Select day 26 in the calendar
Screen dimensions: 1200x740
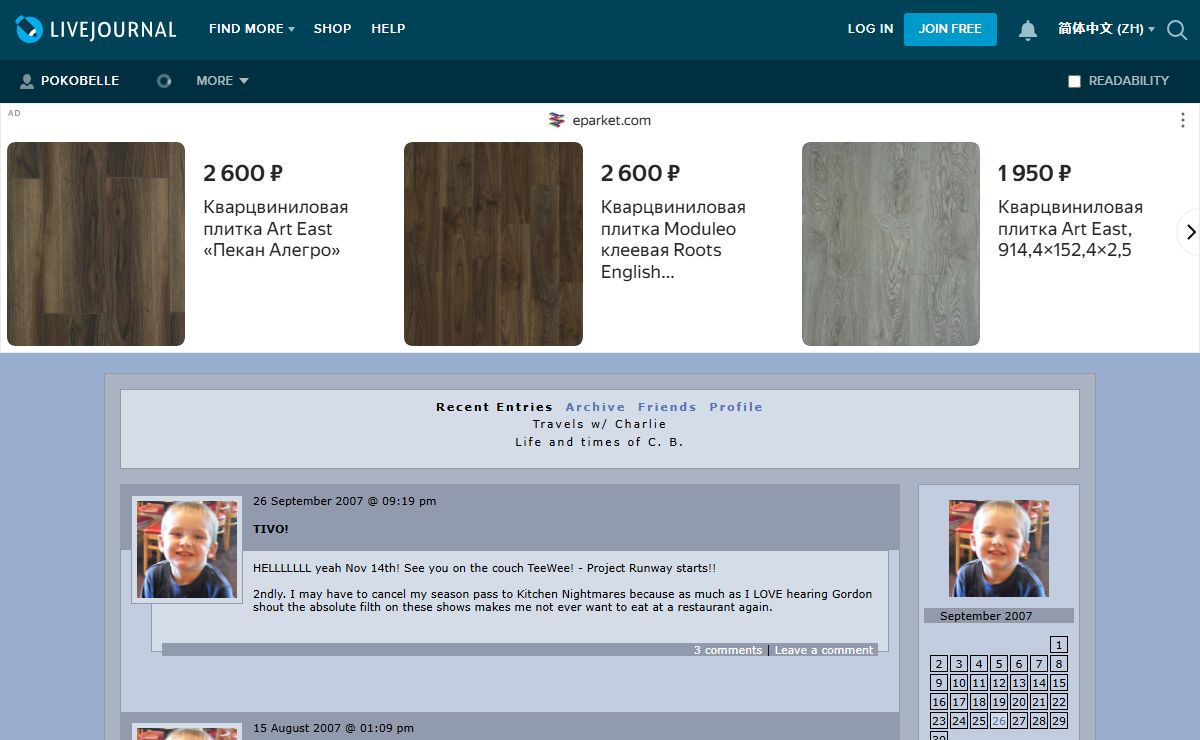point(999,721)
